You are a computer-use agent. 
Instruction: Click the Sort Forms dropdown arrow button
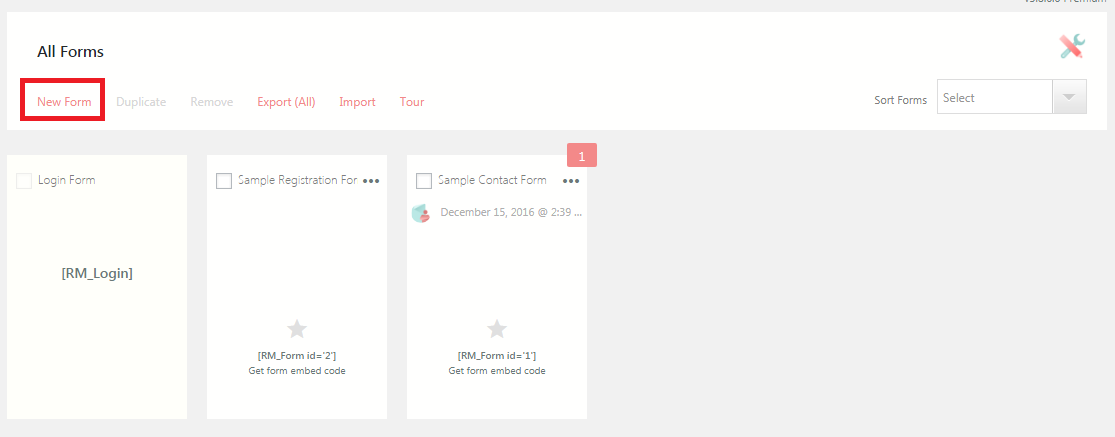click(1069, 97)
